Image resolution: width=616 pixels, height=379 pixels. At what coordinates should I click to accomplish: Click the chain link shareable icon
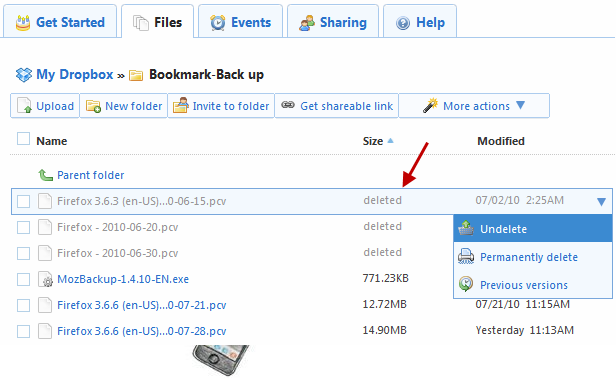point(288,105)
